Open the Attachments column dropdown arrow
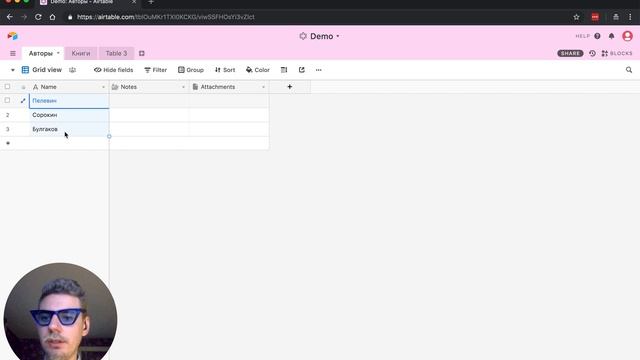 pos(263,87)
